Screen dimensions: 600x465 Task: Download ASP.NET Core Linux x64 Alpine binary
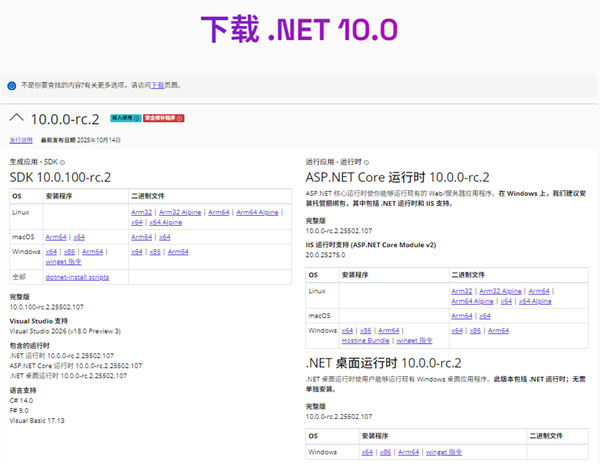[535, 301]
